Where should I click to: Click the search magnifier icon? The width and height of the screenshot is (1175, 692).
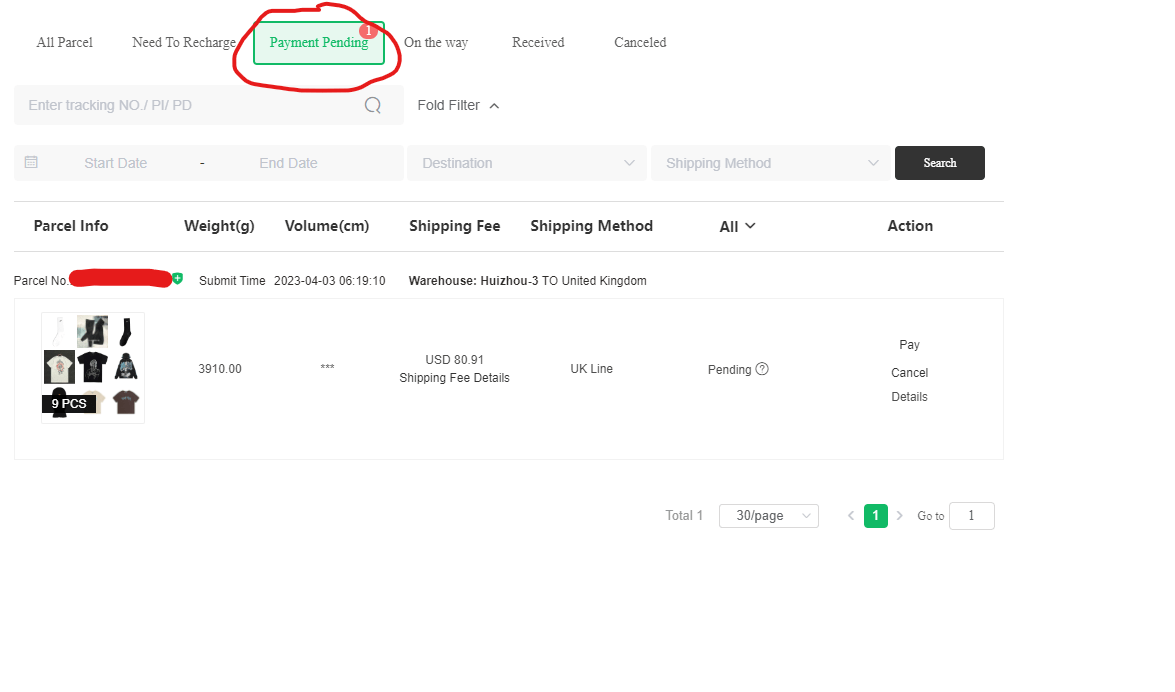coord(372,105)
